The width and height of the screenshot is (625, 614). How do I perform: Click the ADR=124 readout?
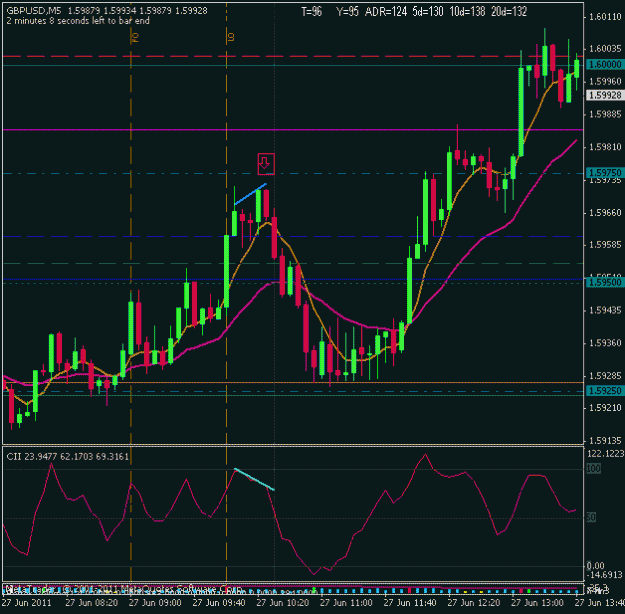386,12
